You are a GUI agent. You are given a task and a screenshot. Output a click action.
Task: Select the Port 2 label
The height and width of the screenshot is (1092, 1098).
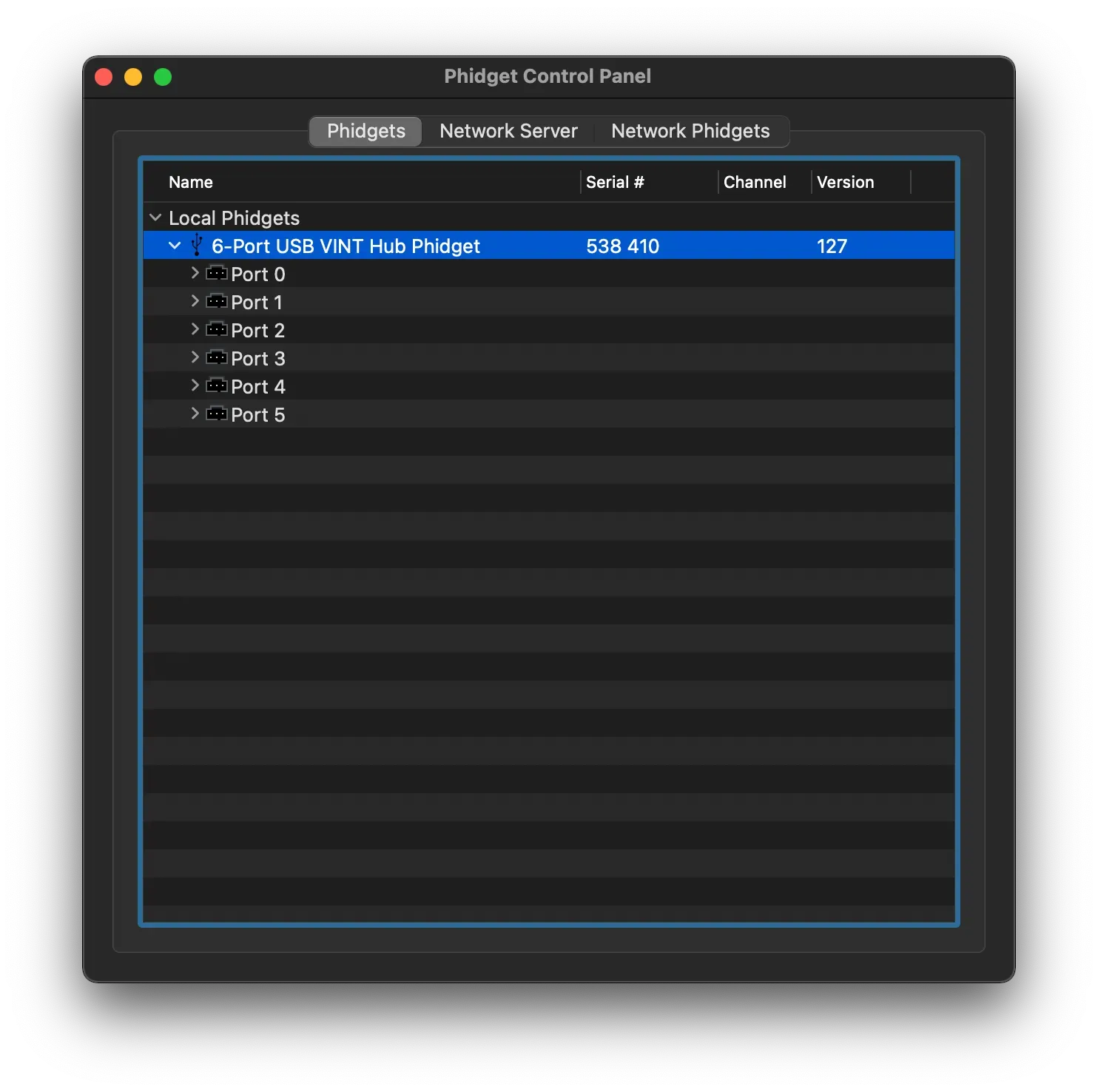(x=257, y=331)
